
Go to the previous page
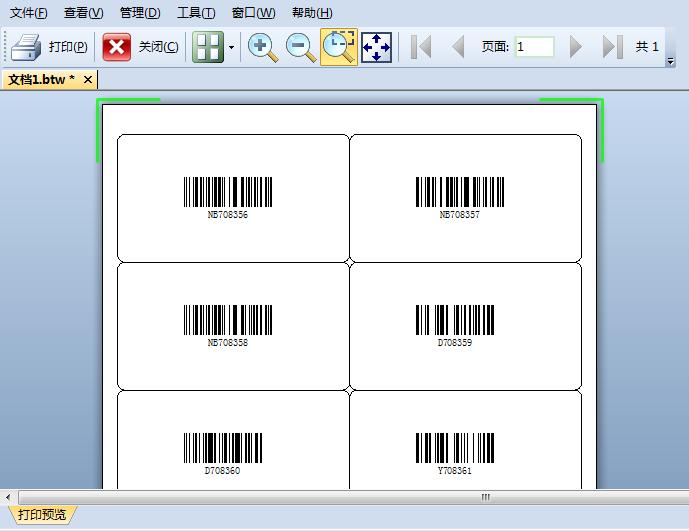click(x=458, y=47)
